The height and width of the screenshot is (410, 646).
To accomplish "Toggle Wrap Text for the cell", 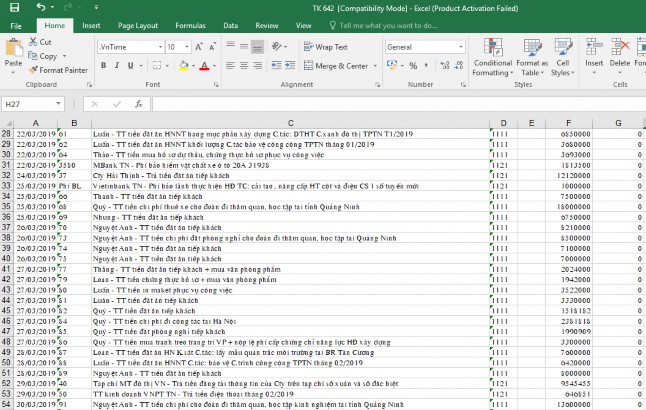I will [x=325, y=47].
